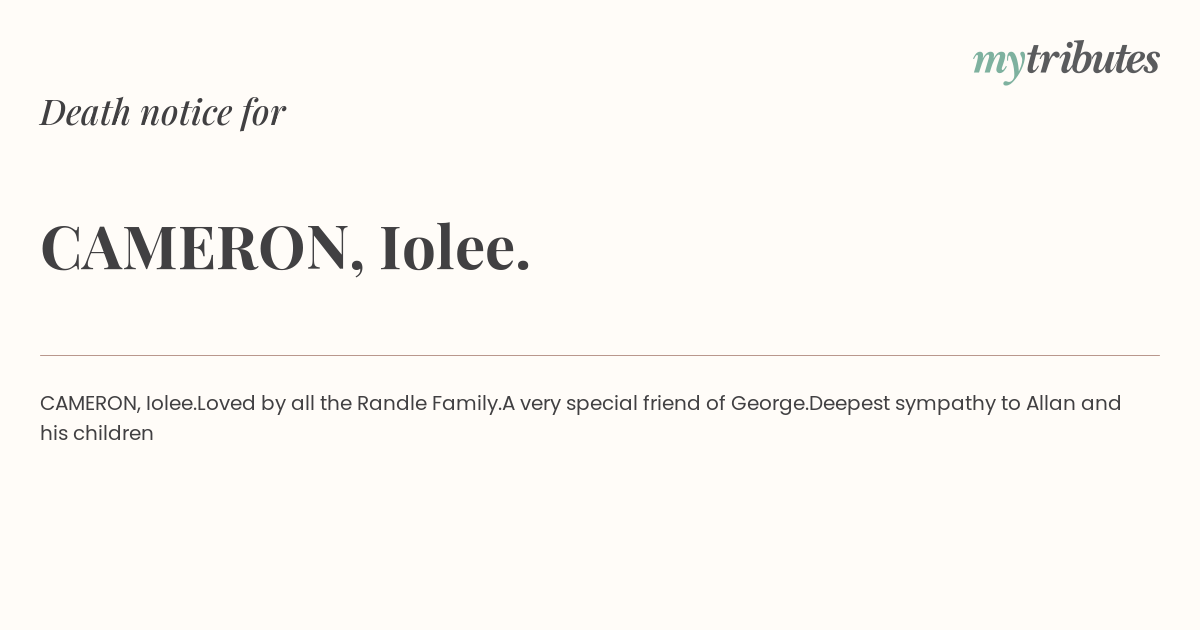Image resolution: width=1200 pixels, height=630 pixels.
Task: Click the word "and" ending the first notice line
Action: point(1101,403)
